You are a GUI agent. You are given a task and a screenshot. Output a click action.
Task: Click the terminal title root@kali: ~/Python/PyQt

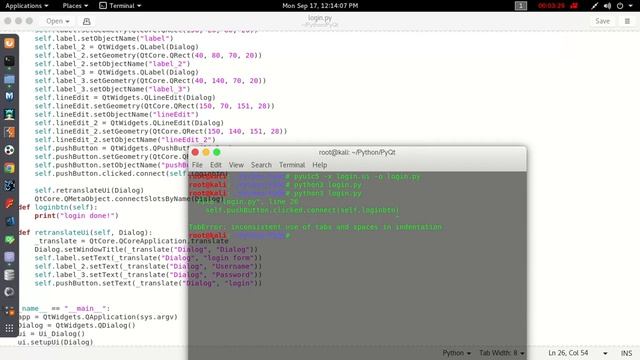(x=357, y=152)
